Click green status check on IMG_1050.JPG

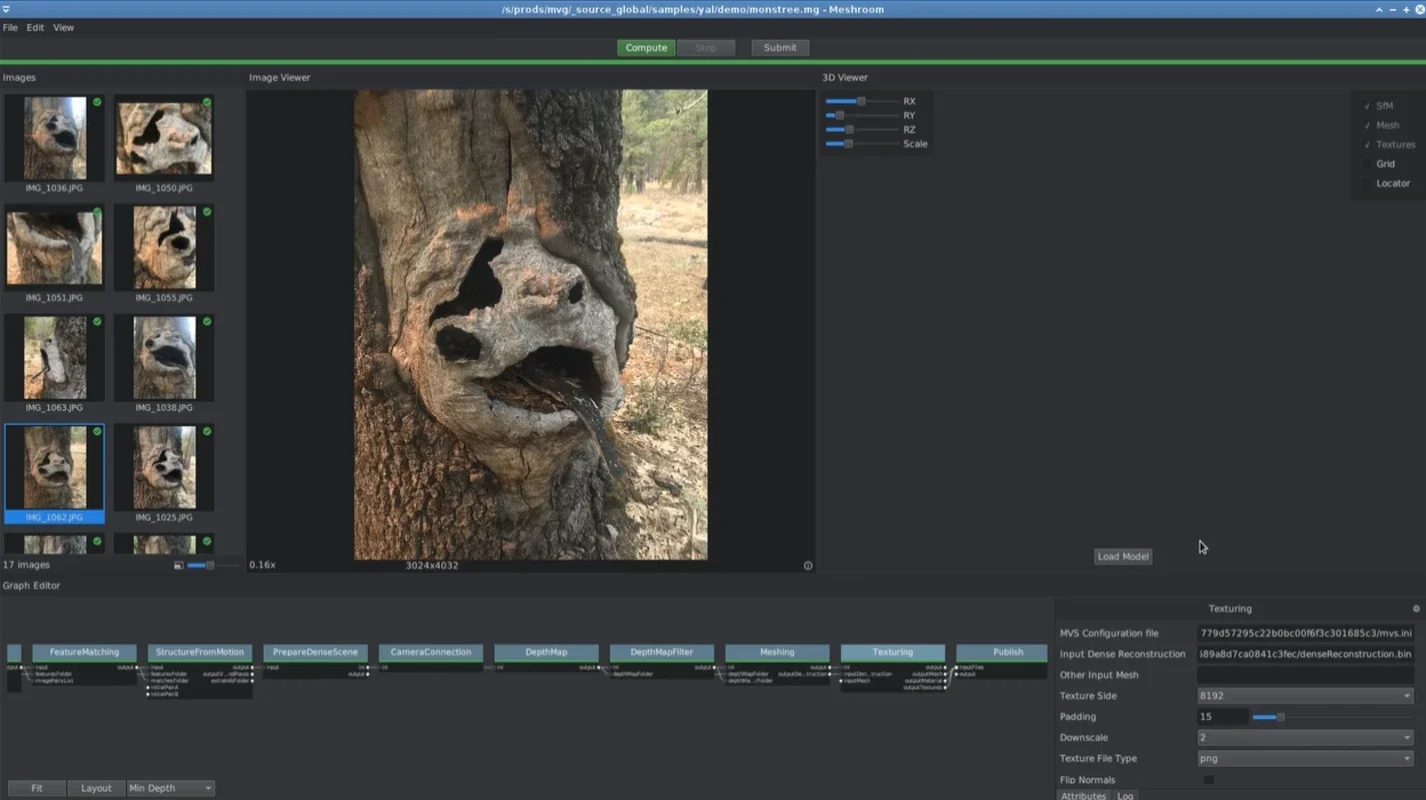[207, 102]
